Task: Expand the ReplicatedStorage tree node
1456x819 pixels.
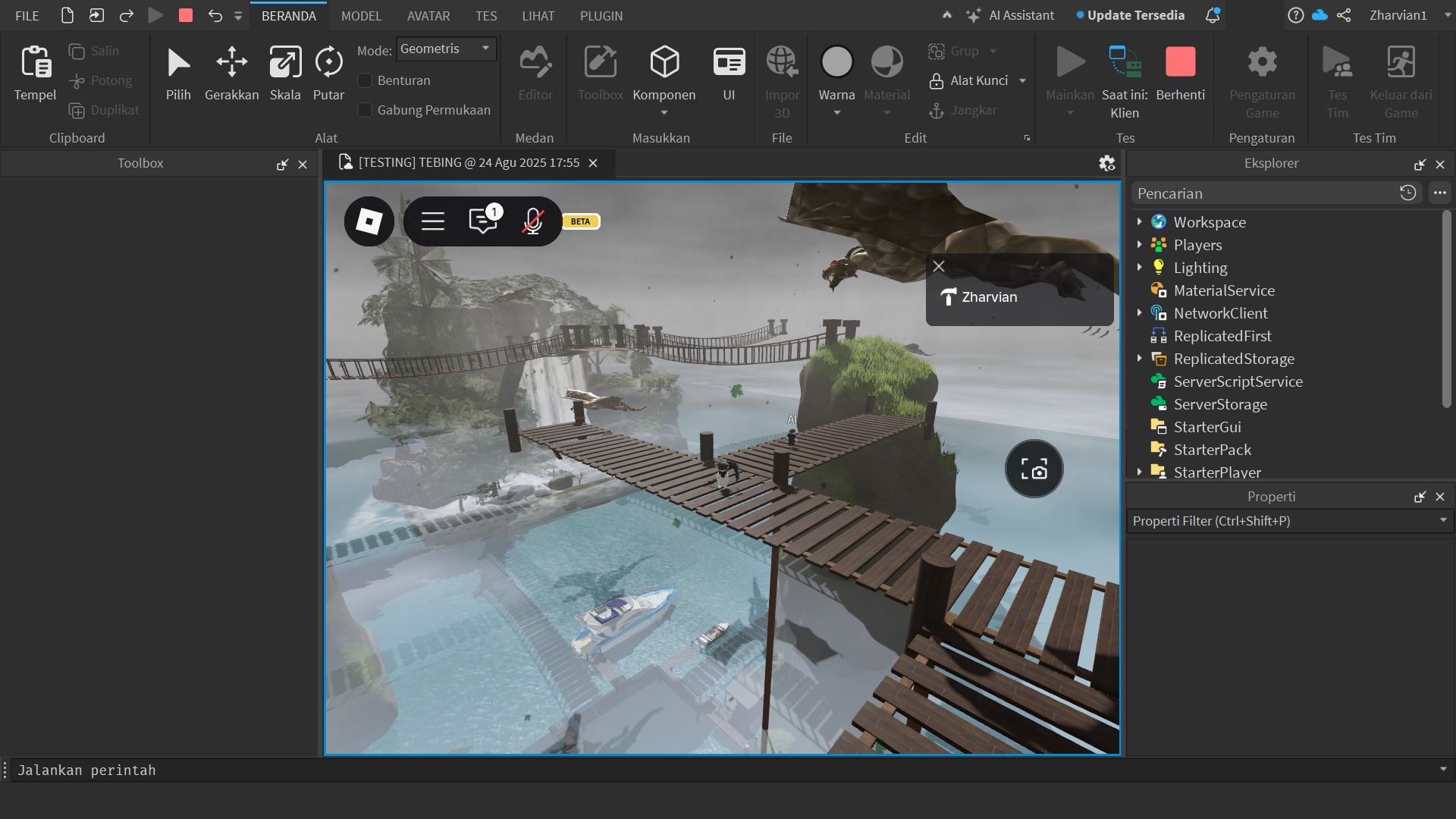Action: tap(1139, 358)
